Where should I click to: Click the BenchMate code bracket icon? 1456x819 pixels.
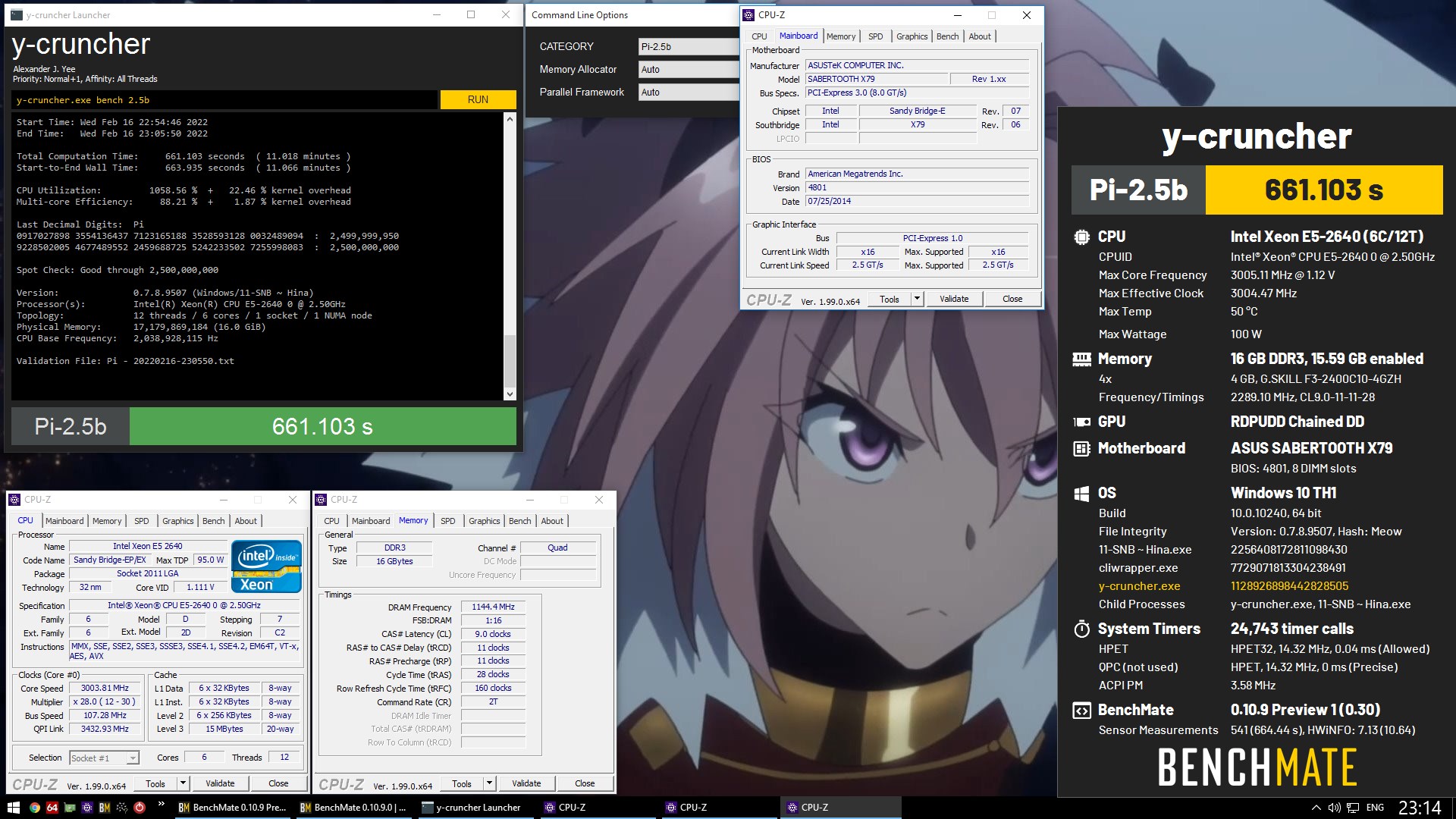[1082, 711]
